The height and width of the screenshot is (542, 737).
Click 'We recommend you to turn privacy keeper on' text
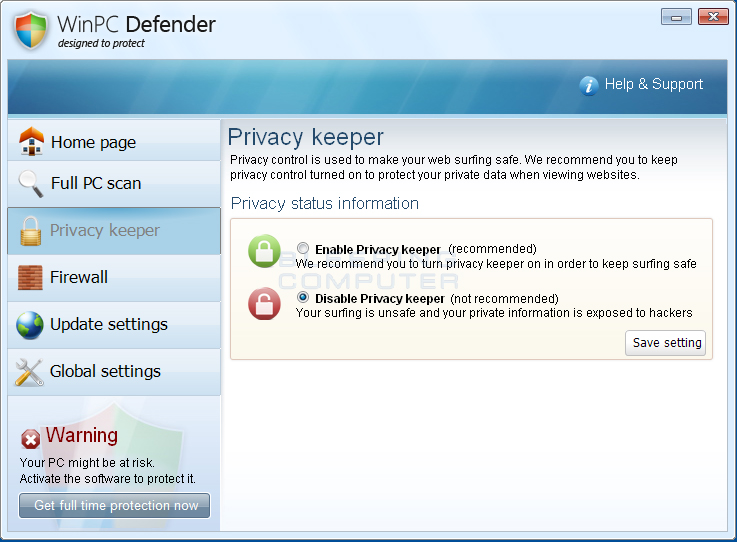click(496, 264)
